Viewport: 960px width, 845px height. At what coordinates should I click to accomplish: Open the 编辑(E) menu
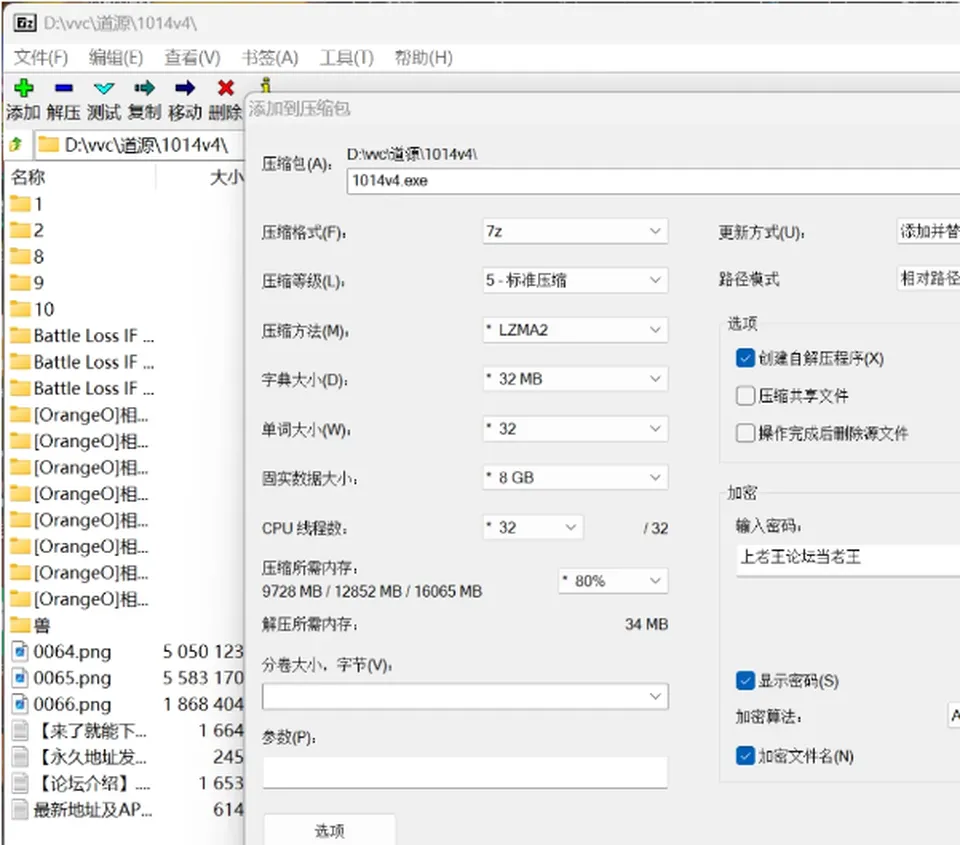click(x=116, y=58)
